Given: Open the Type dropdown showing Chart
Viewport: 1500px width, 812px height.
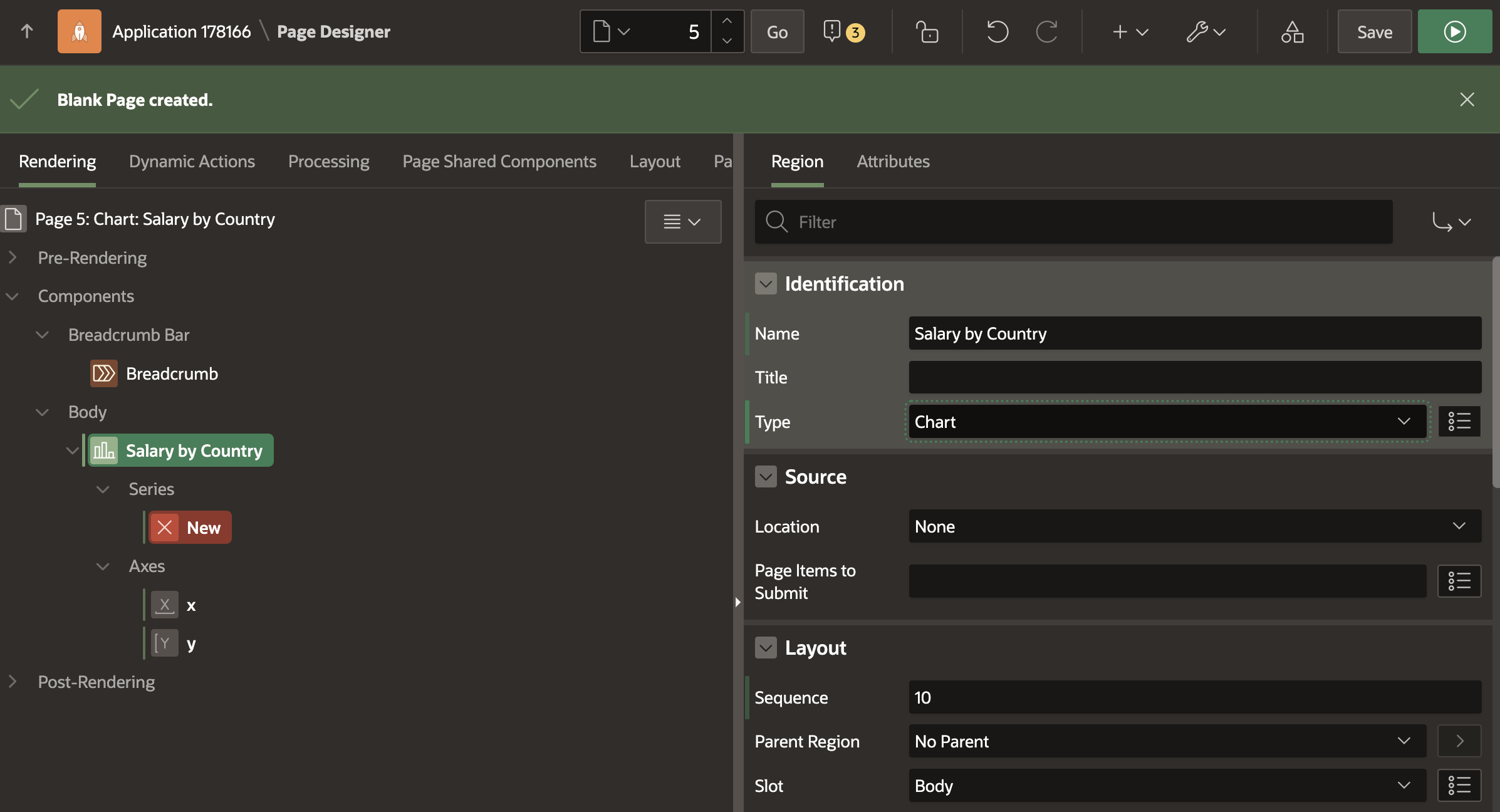Looking at the screenshot, I should click(1167, 422).
